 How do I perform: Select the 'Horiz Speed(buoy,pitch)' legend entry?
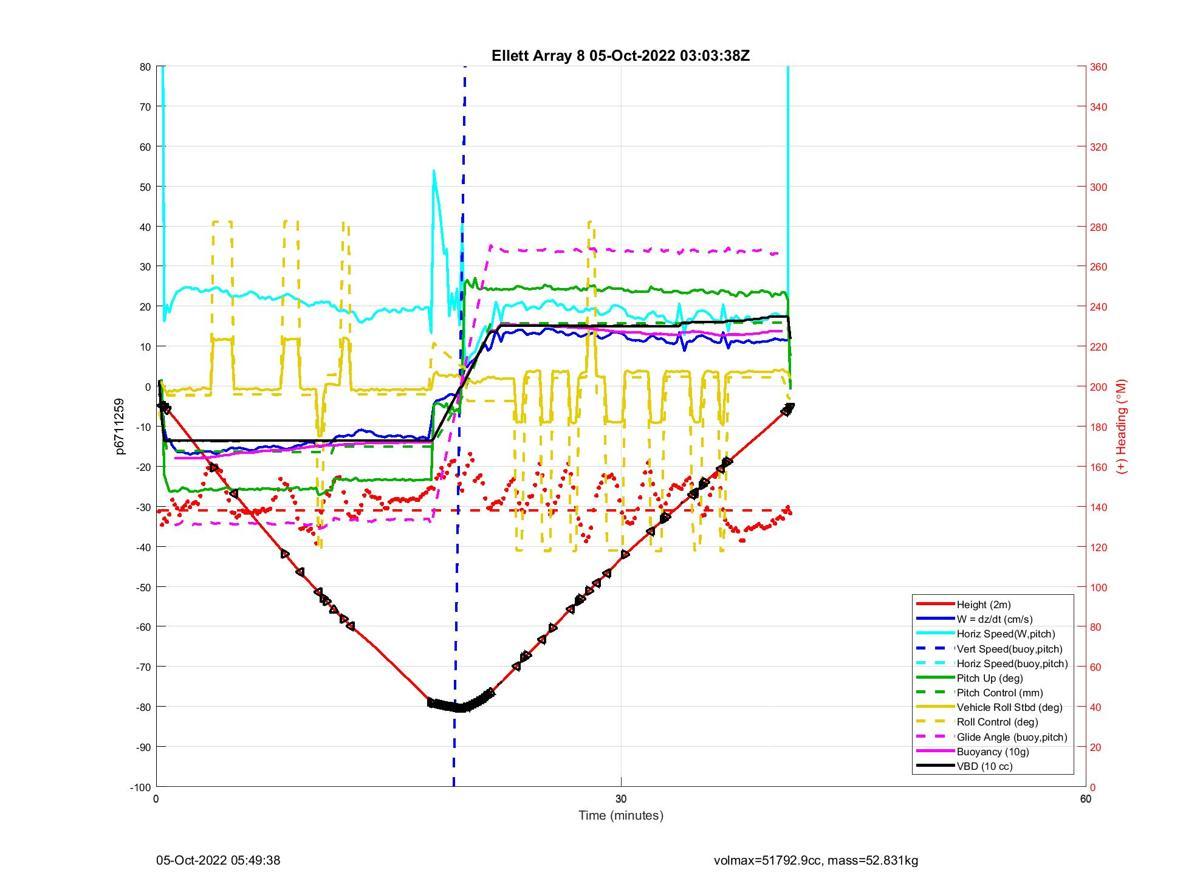pyautogui.click(x=1012, y=663)
